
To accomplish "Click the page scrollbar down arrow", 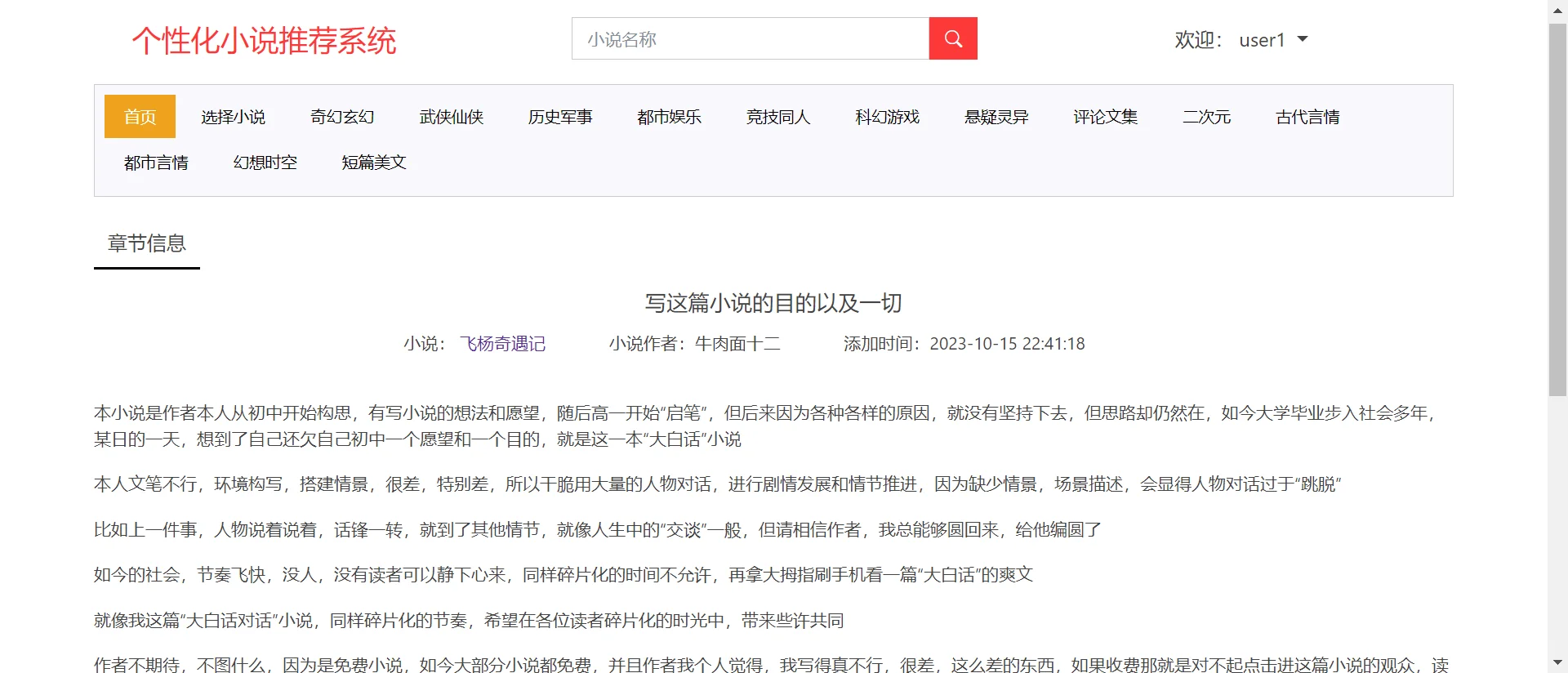I will (x=1557, y=663).
